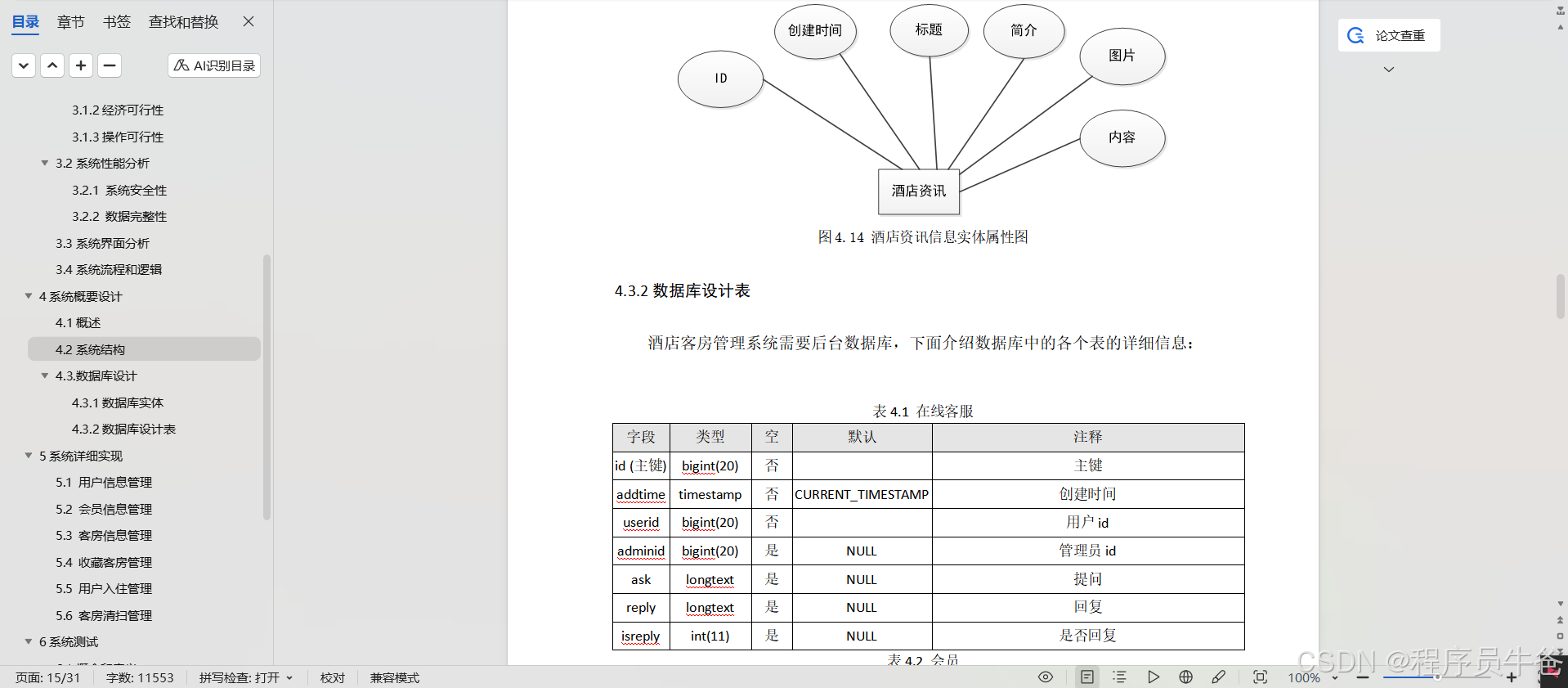Switch to web layout globe icon
1568x688 pixels.
tap(1186, 677)
